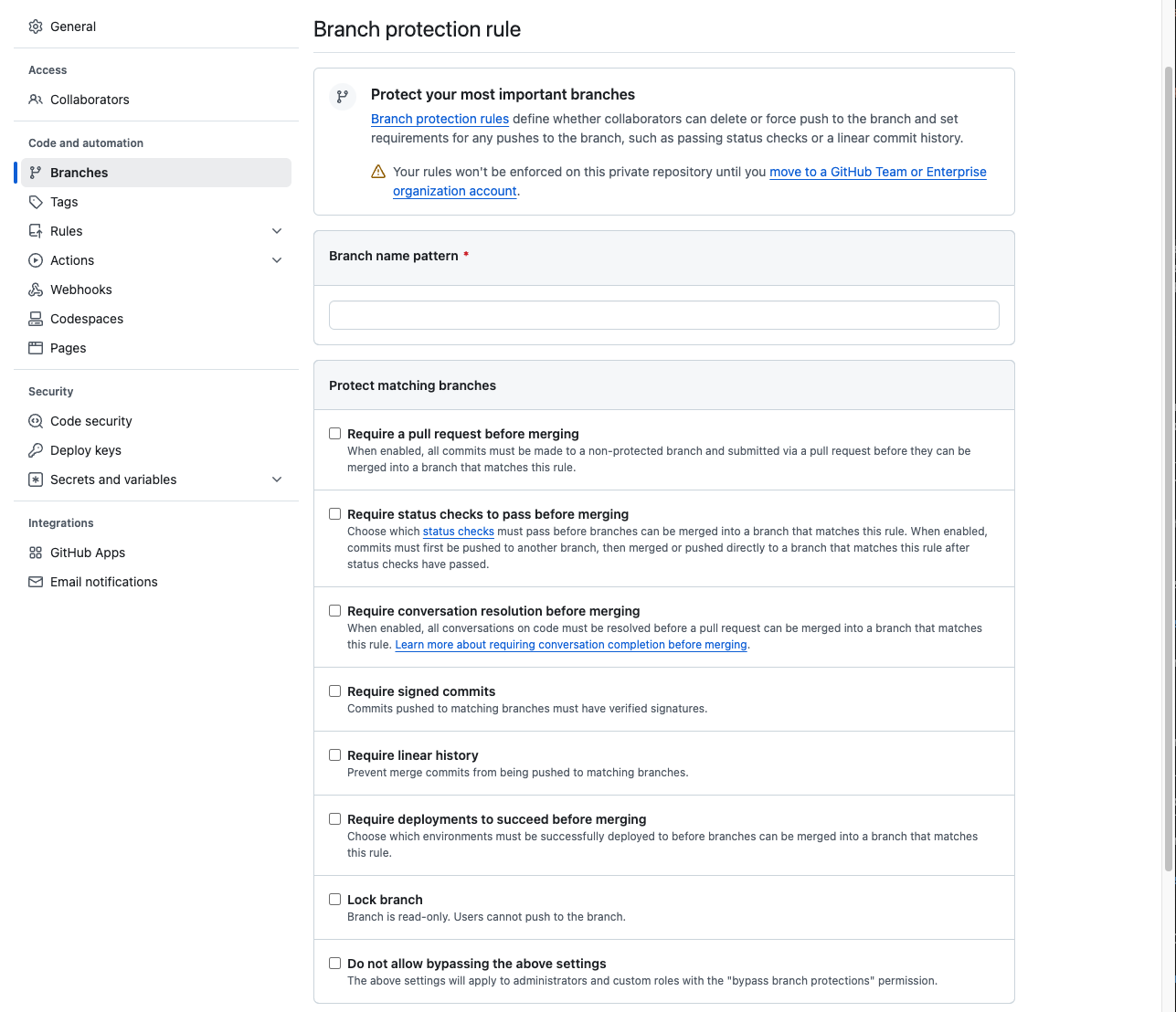Screen dimensions: 1176x1012
Task: Select the Branches branch icon
Action: [35, 172]
